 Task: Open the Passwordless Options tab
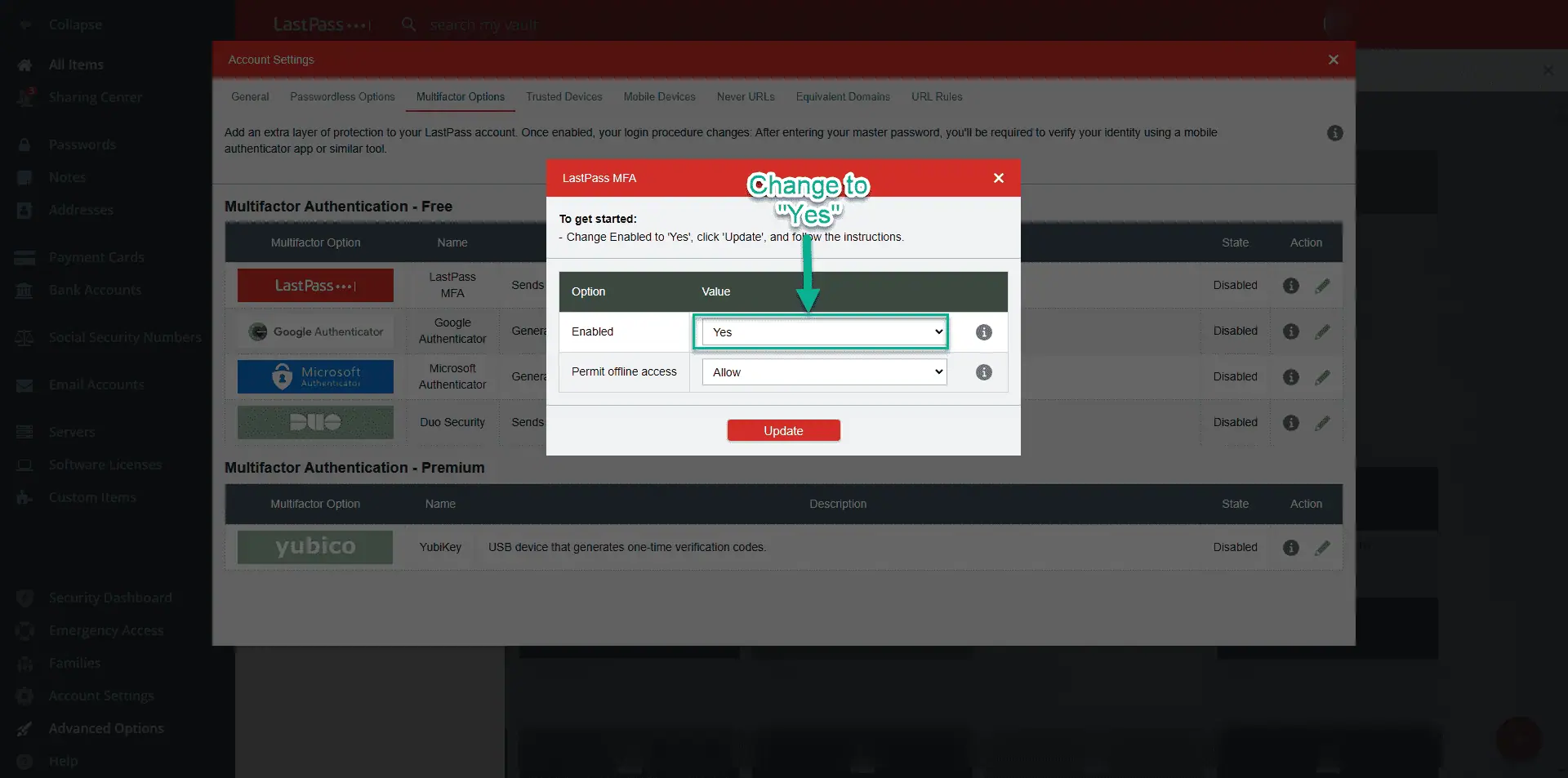(x=342, y=96)
